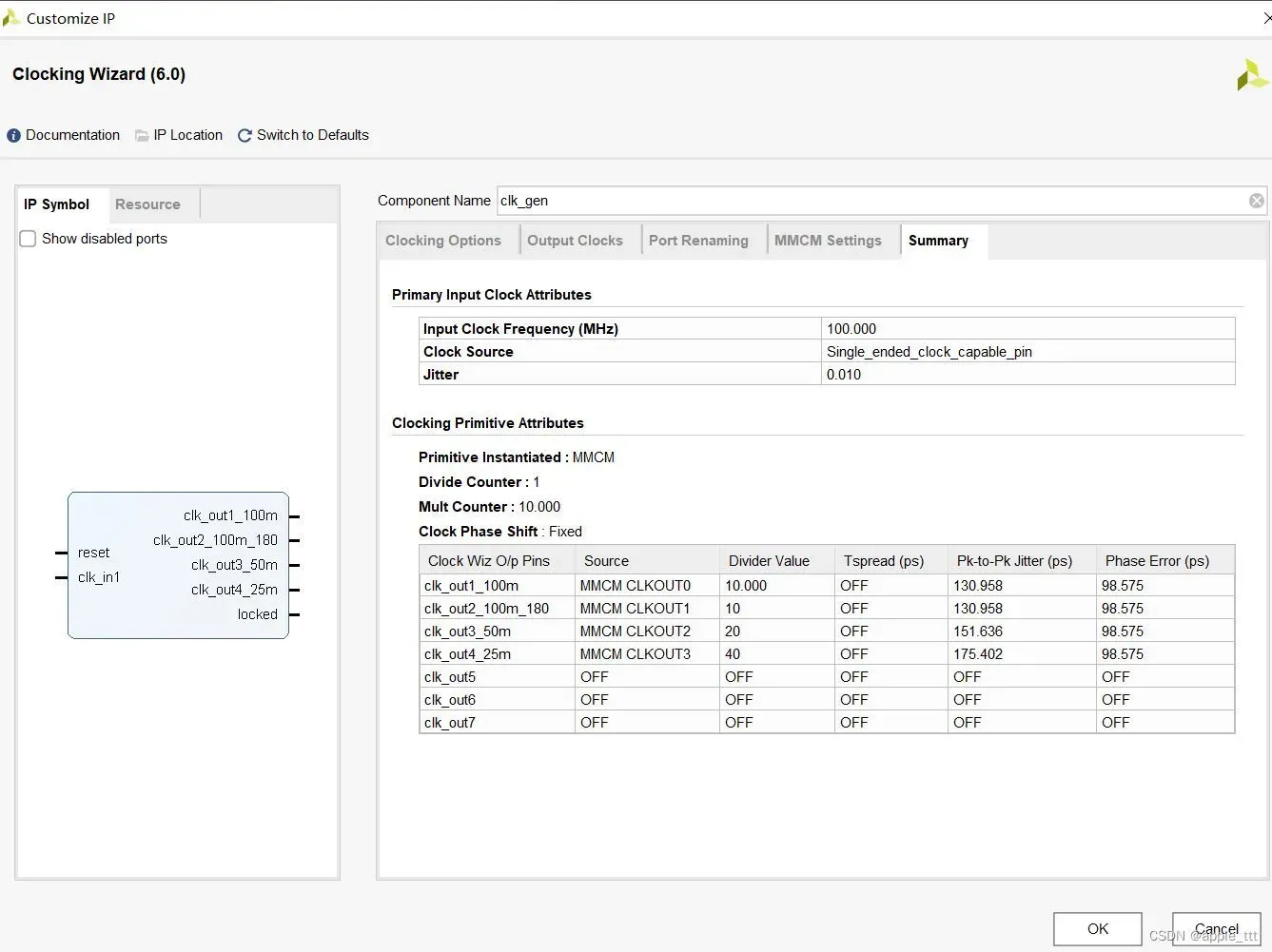Click the Switch to Defaults refresh icon
Viewport: 1272px width, 952px height.
point(245,135)
